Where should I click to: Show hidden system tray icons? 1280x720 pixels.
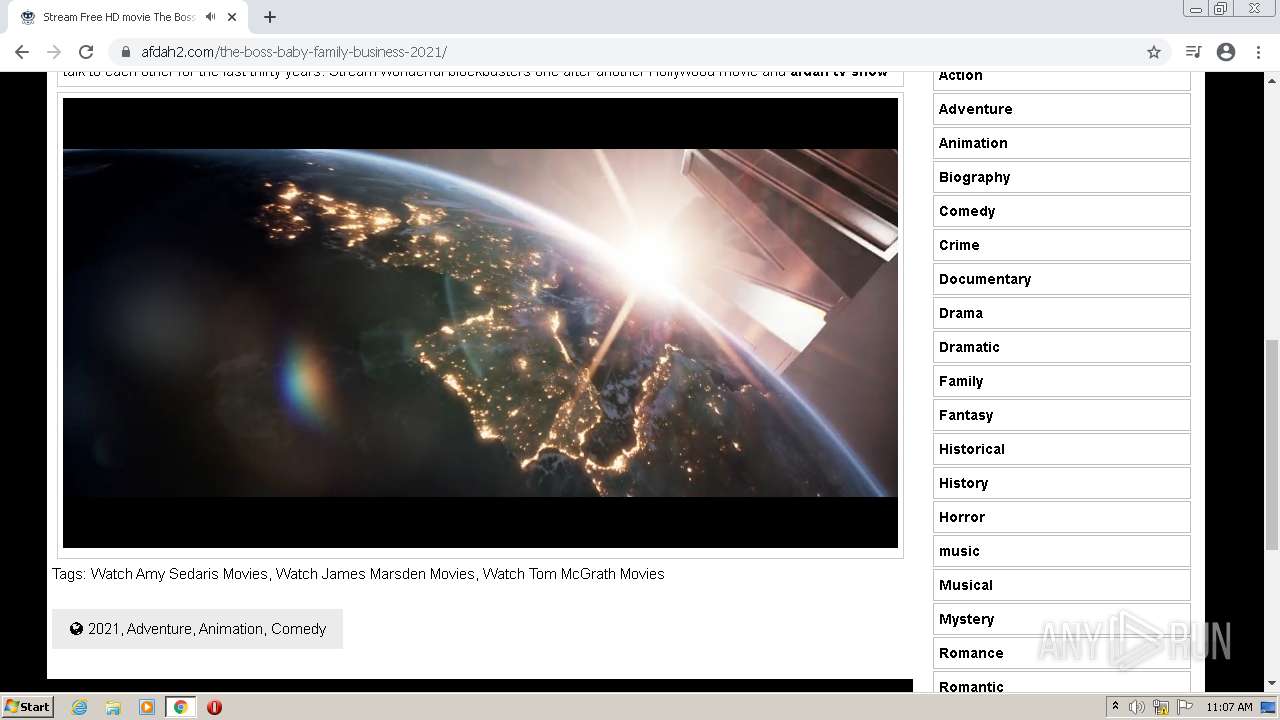point(1115,707)
